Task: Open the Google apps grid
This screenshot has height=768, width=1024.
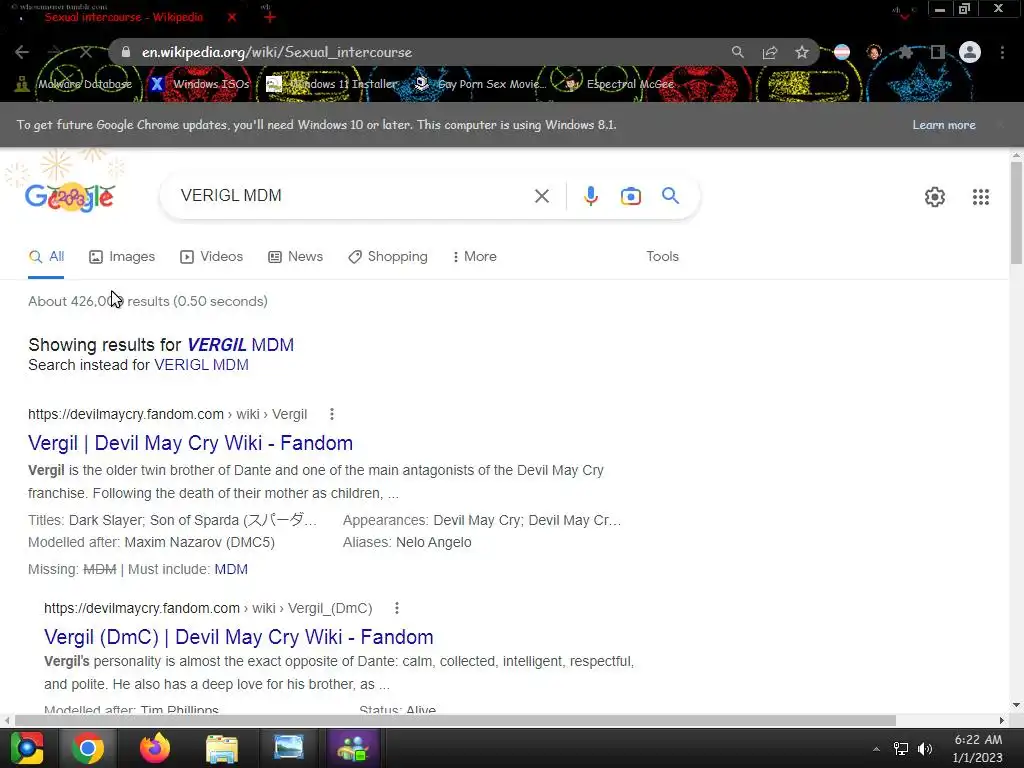Action: (x=980, y=197)
